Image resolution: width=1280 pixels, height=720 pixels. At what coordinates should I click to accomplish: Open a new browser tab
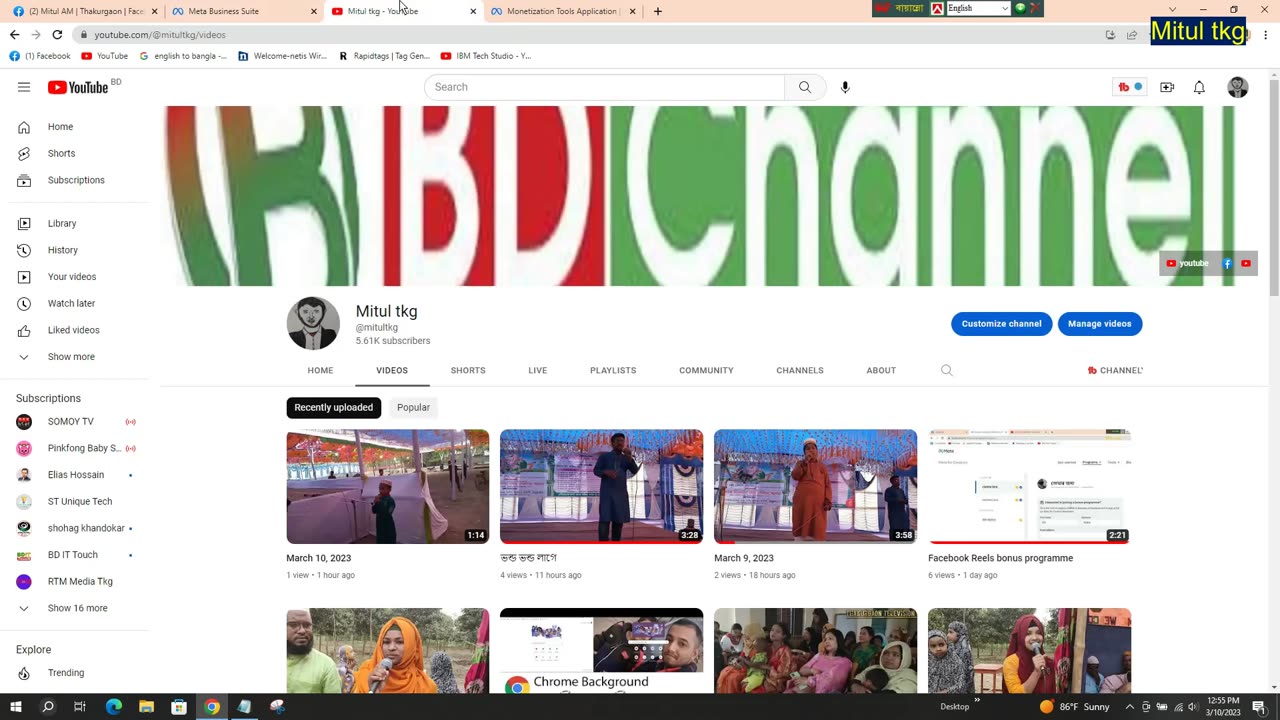point(657,11)
